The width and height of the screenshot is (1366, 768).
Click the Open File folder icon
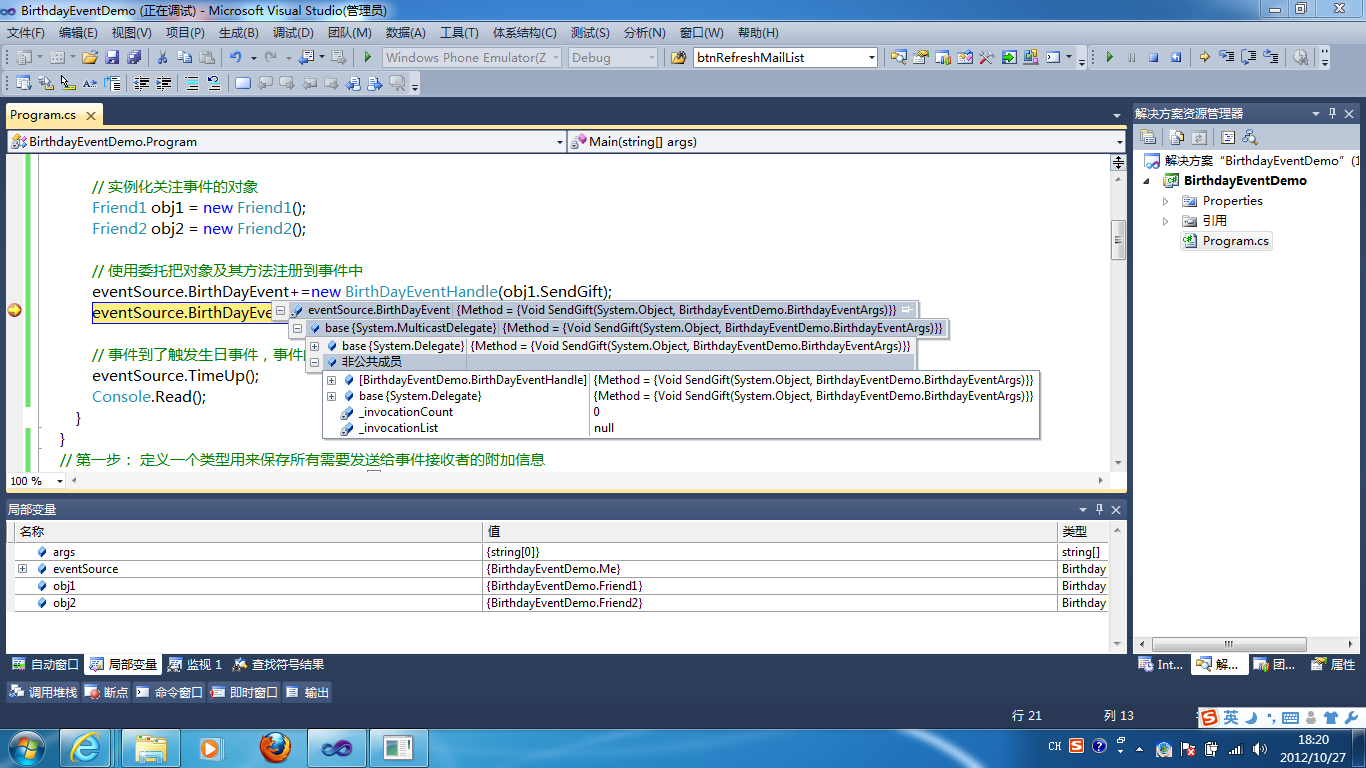click(90, 58)
